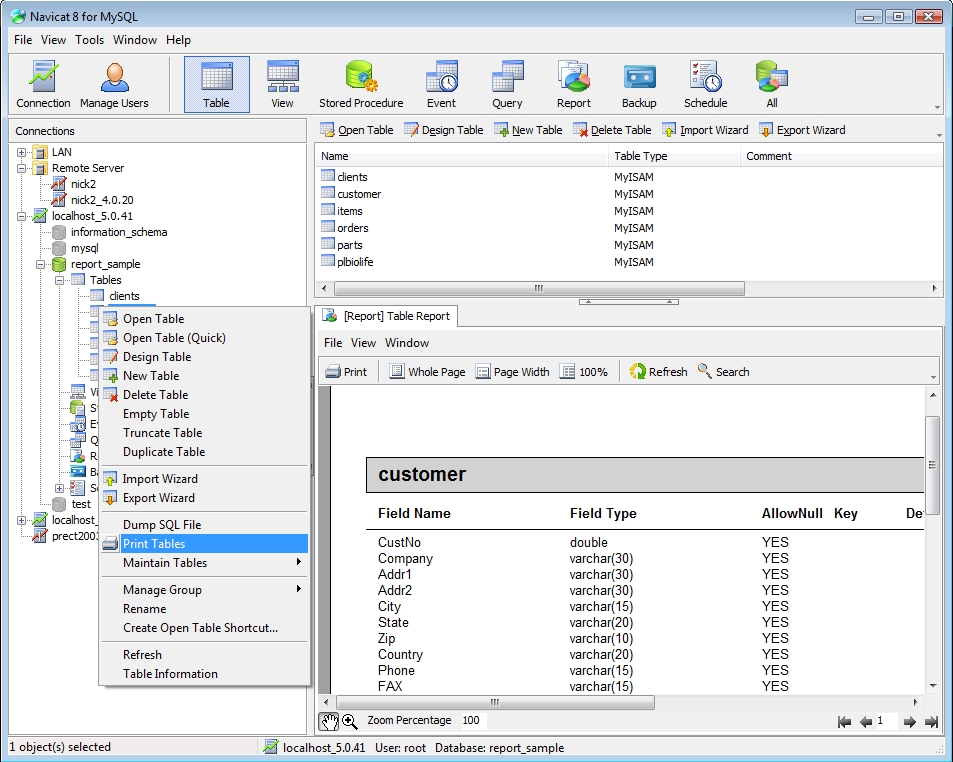Choose Print Tables from context menu
Screen dimensions: 953x762
tap(205, 544)
